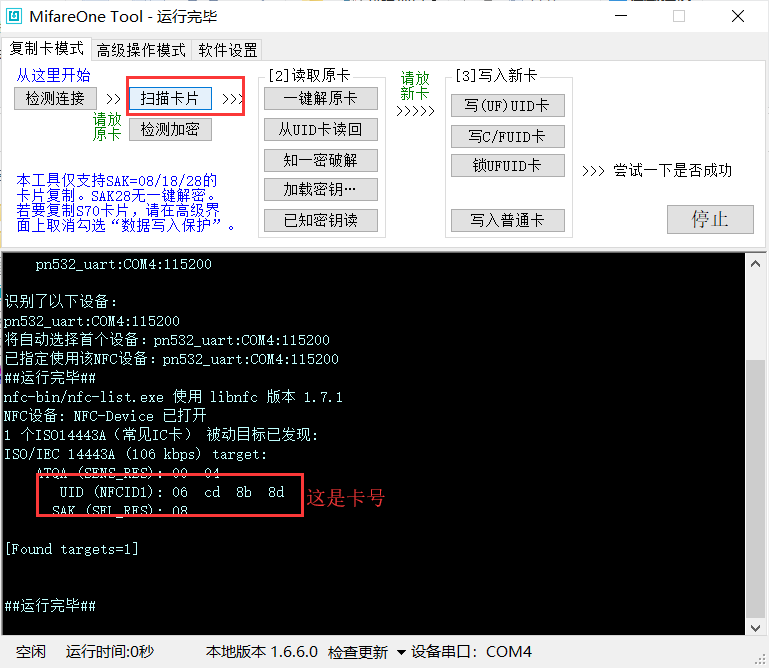Click the nfc-list.exe libnfc version line
This screenshot has width=769, height=668.
[x=173, y=397]
